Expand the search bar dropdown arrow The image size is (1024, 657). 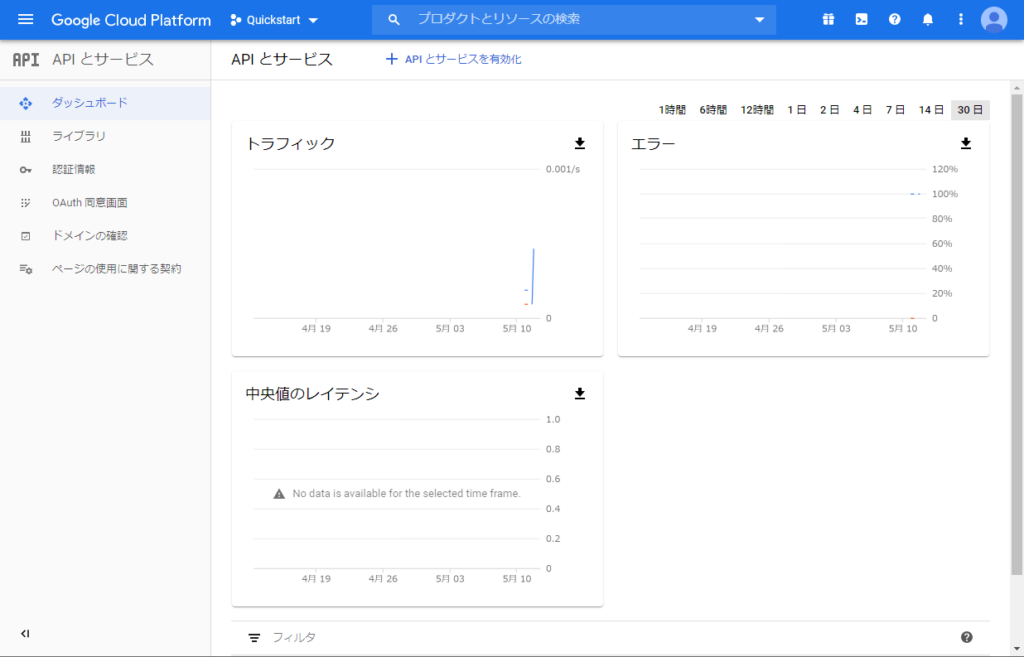[x=759, y=20]
